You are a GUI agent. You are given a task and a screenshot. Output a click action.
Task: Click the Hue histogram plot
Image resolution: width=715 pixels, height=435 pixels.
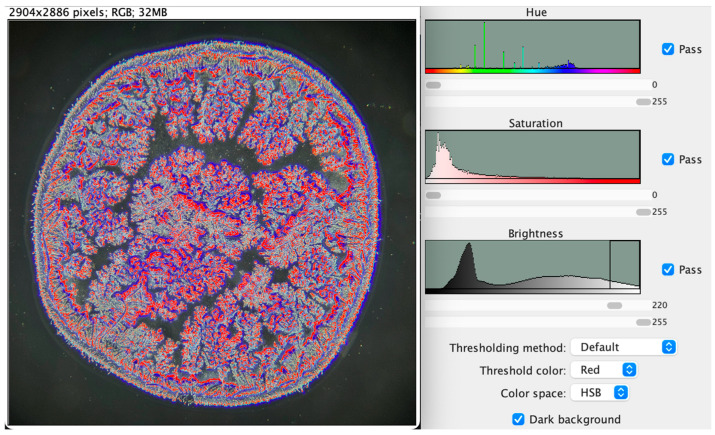(x=533, y=47)
